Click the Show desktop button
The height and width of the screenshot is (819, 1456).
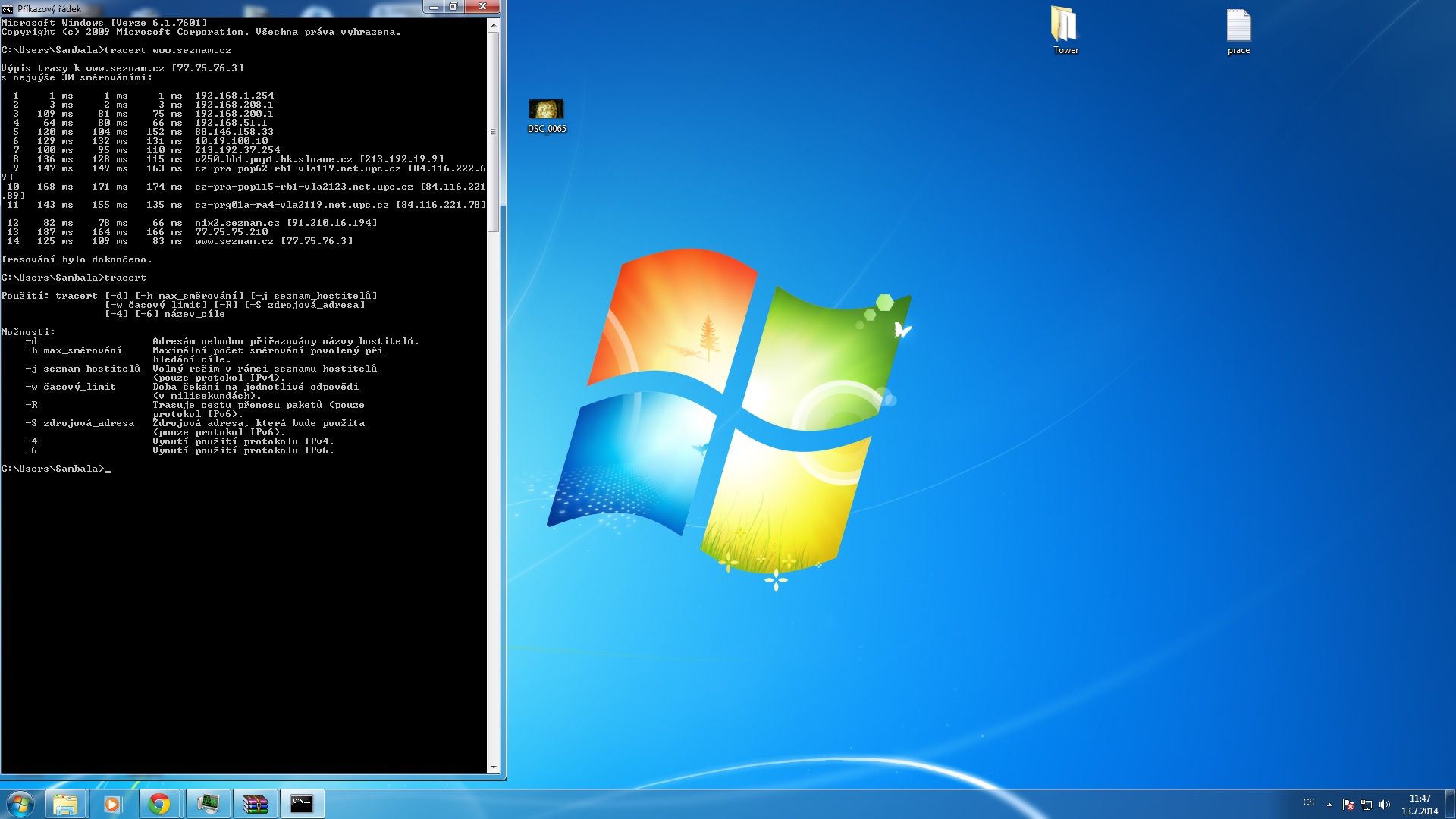click(1450, 804)
